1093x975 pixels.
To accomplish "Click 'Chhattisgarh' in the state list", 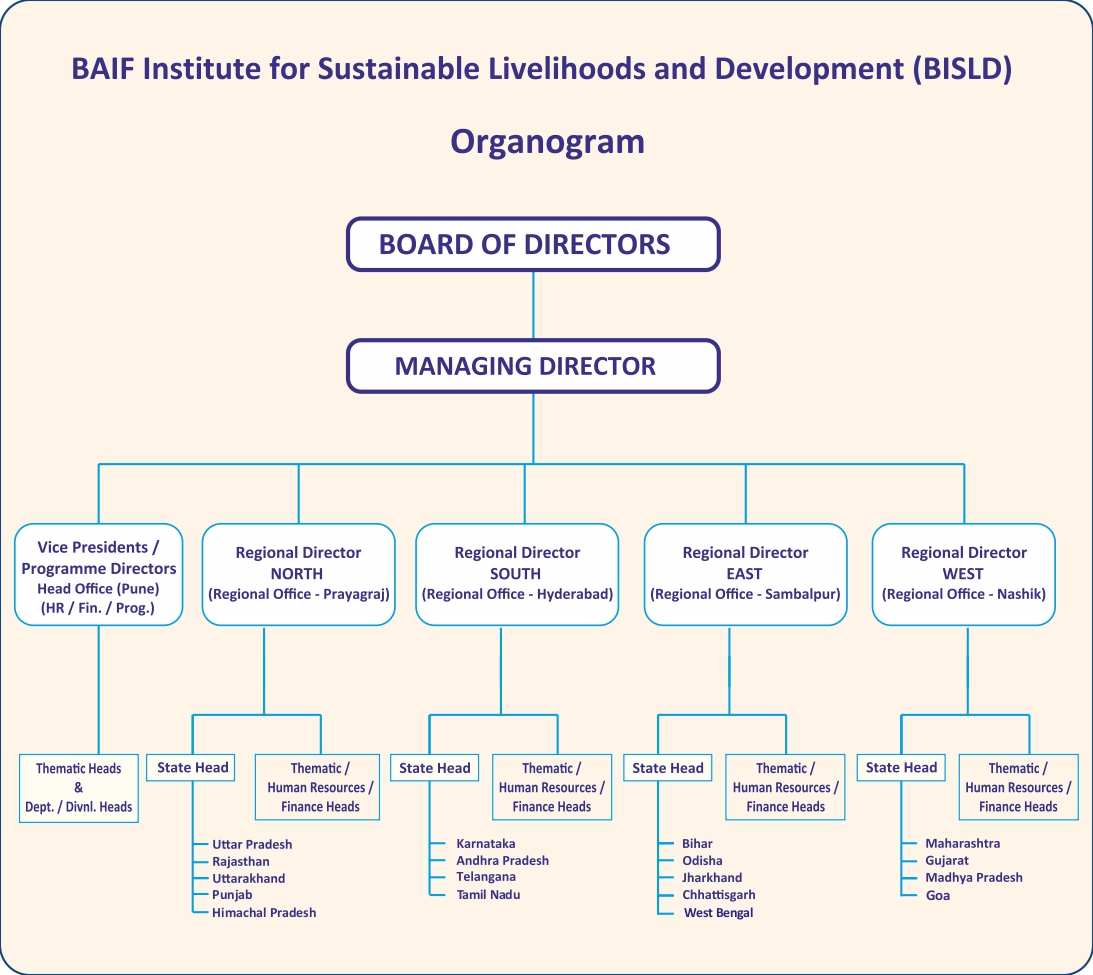I will point(719,895).
